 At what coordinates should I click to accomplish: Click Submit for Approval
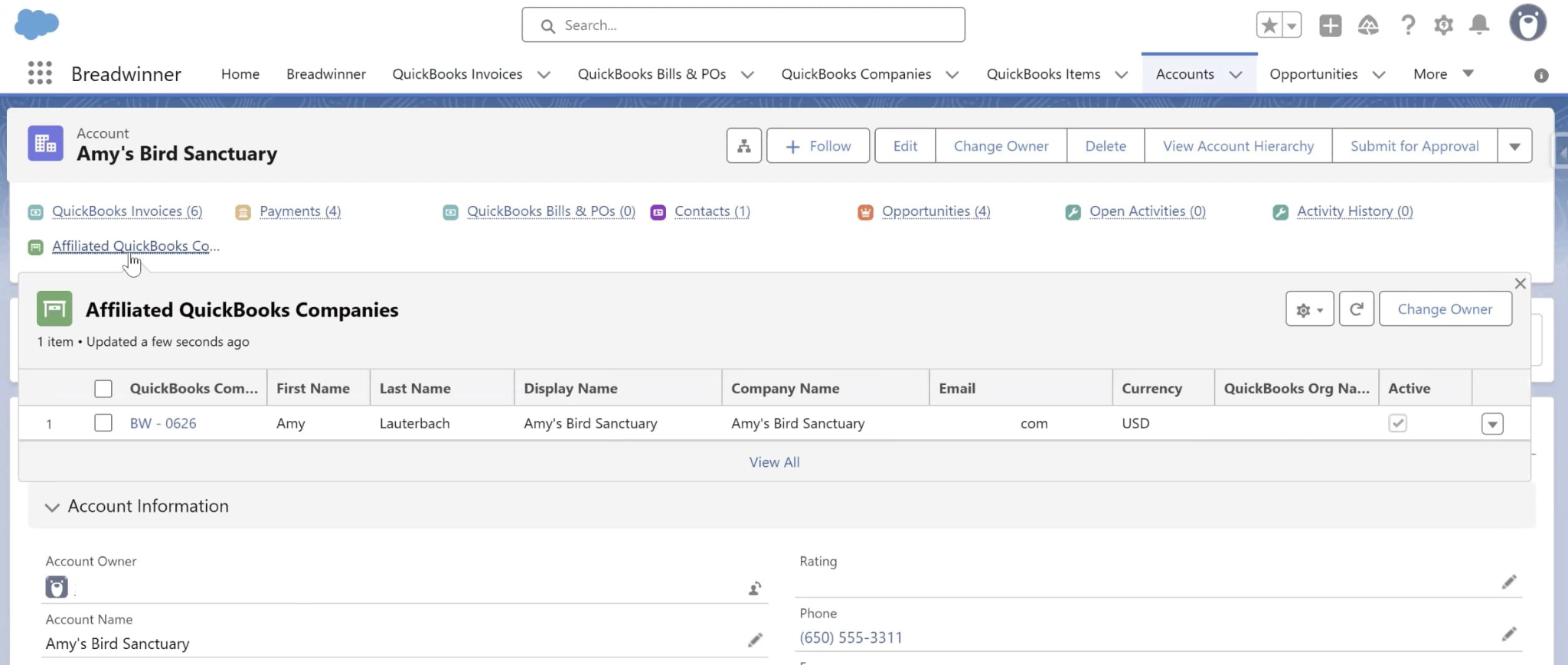(1414, 145)
